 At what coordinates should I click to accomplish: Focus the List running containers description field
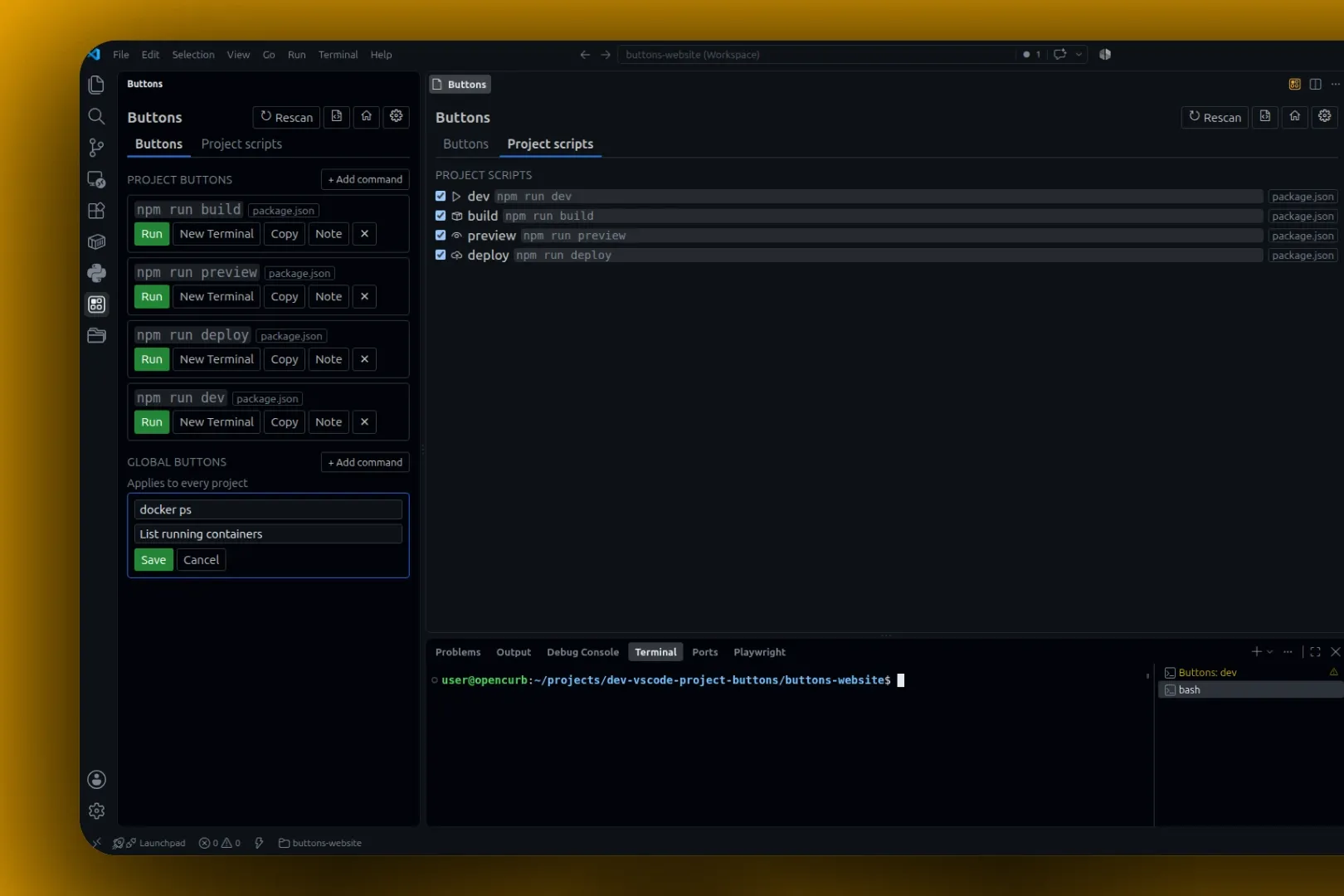268,534
